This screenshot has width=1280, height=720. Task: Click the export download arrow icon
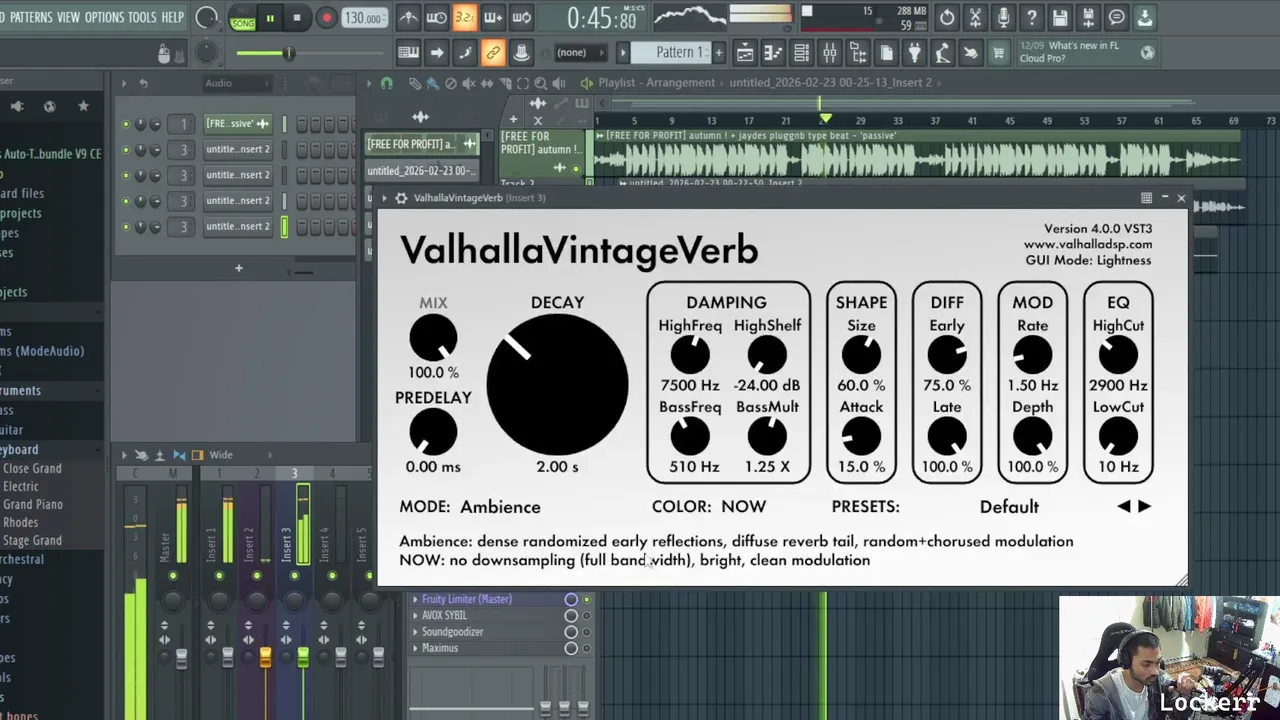(x=1145, y=18)
